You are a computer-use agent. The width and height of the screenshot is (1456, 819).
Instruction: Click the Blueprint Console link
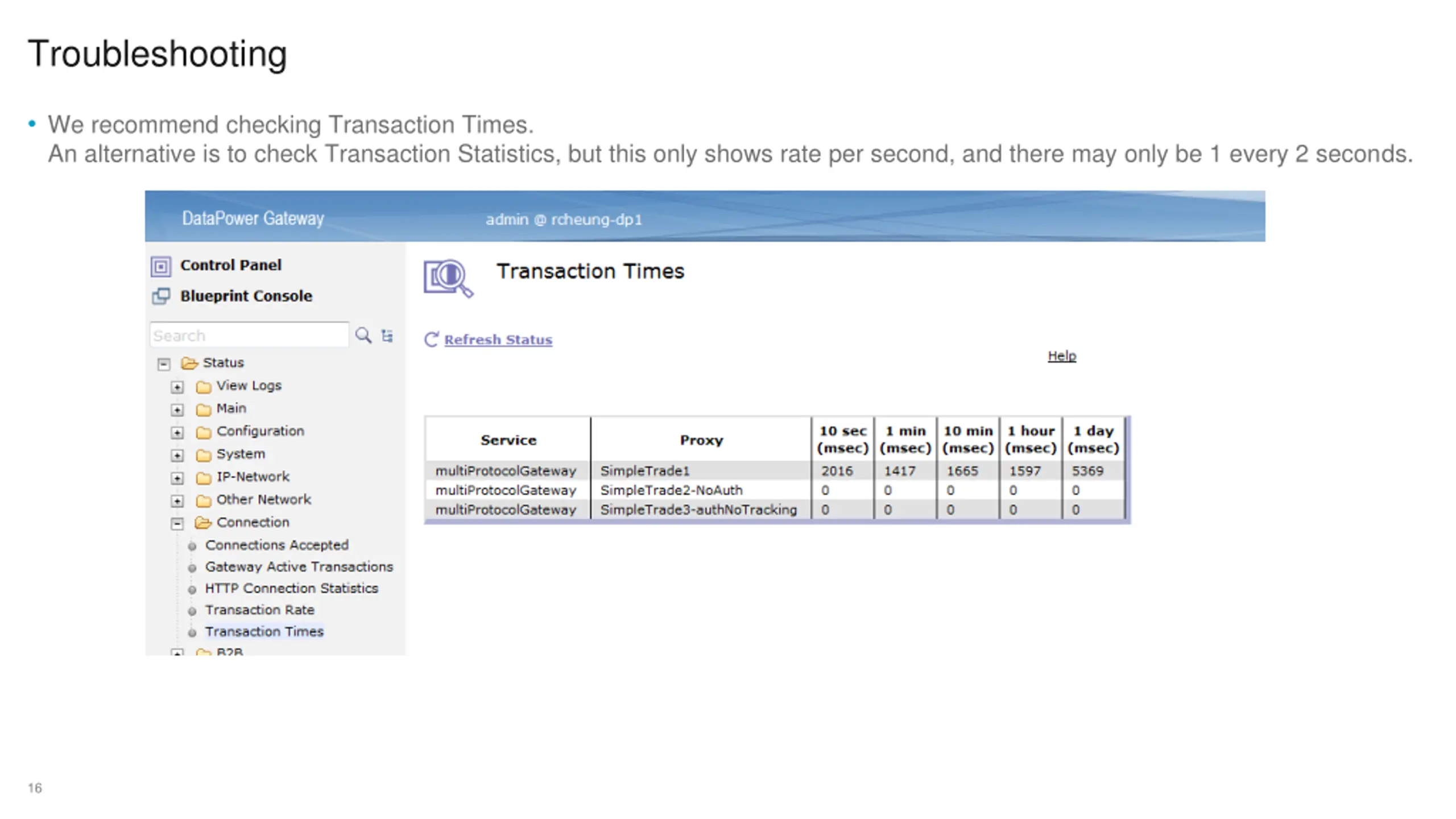246,296
